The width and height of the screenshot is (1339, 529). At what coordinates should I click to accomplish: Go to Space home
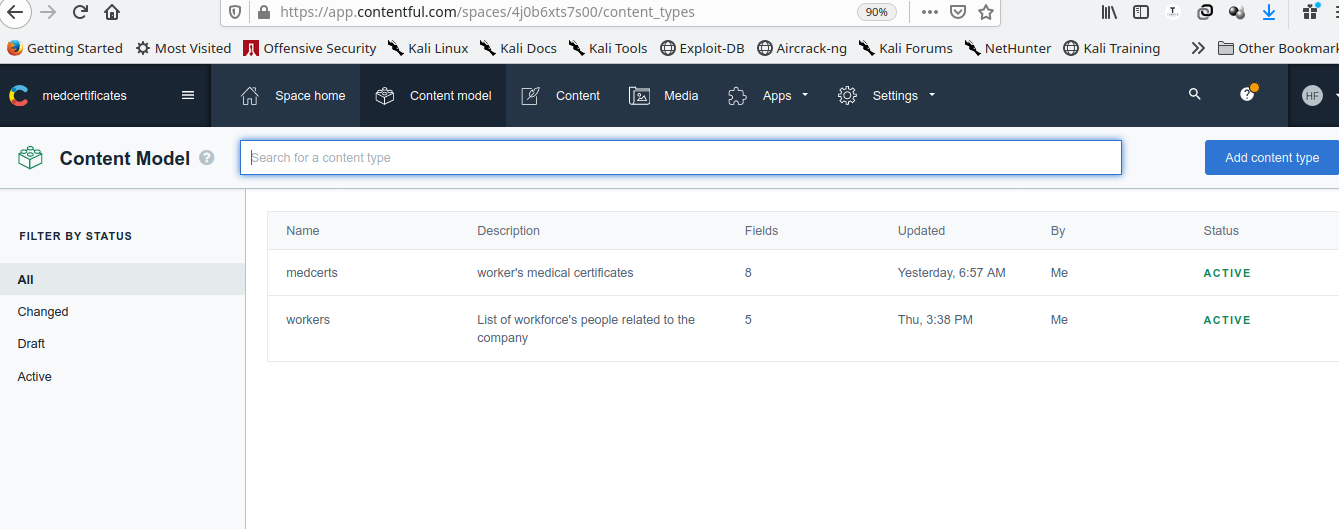point(293,96)
